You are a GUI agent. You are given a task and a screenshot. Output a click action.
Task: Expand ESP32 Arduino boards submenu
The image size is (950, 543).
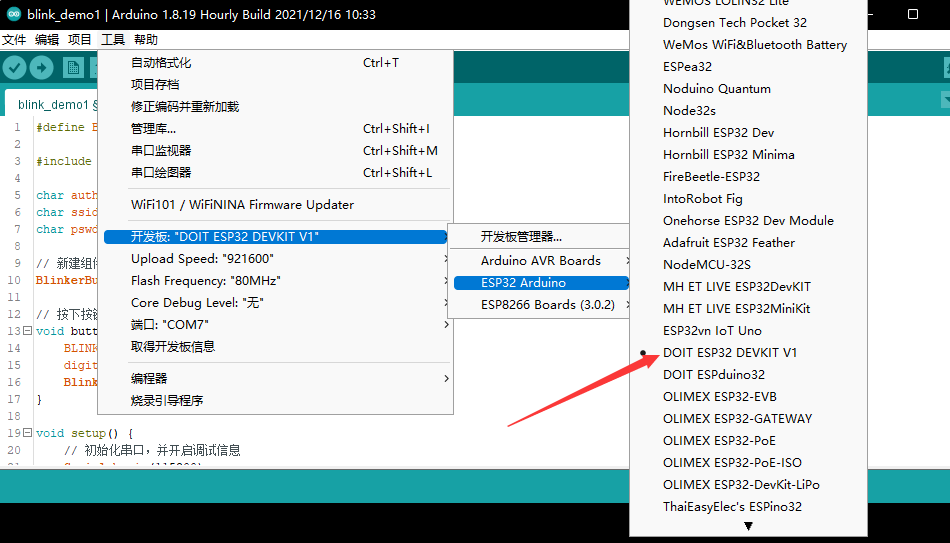click(540, 282)
